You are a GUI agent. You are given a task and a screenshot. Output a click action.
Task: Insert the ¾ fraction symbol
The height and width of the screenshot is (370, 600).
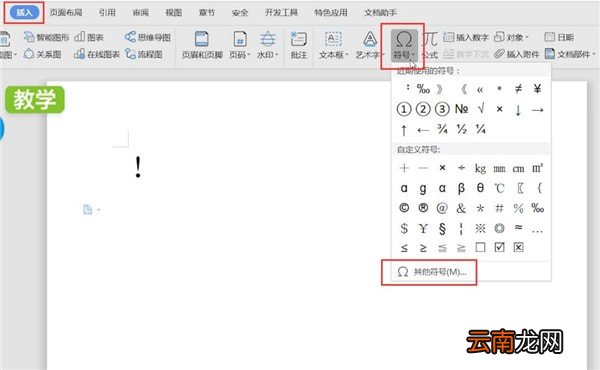442,129
